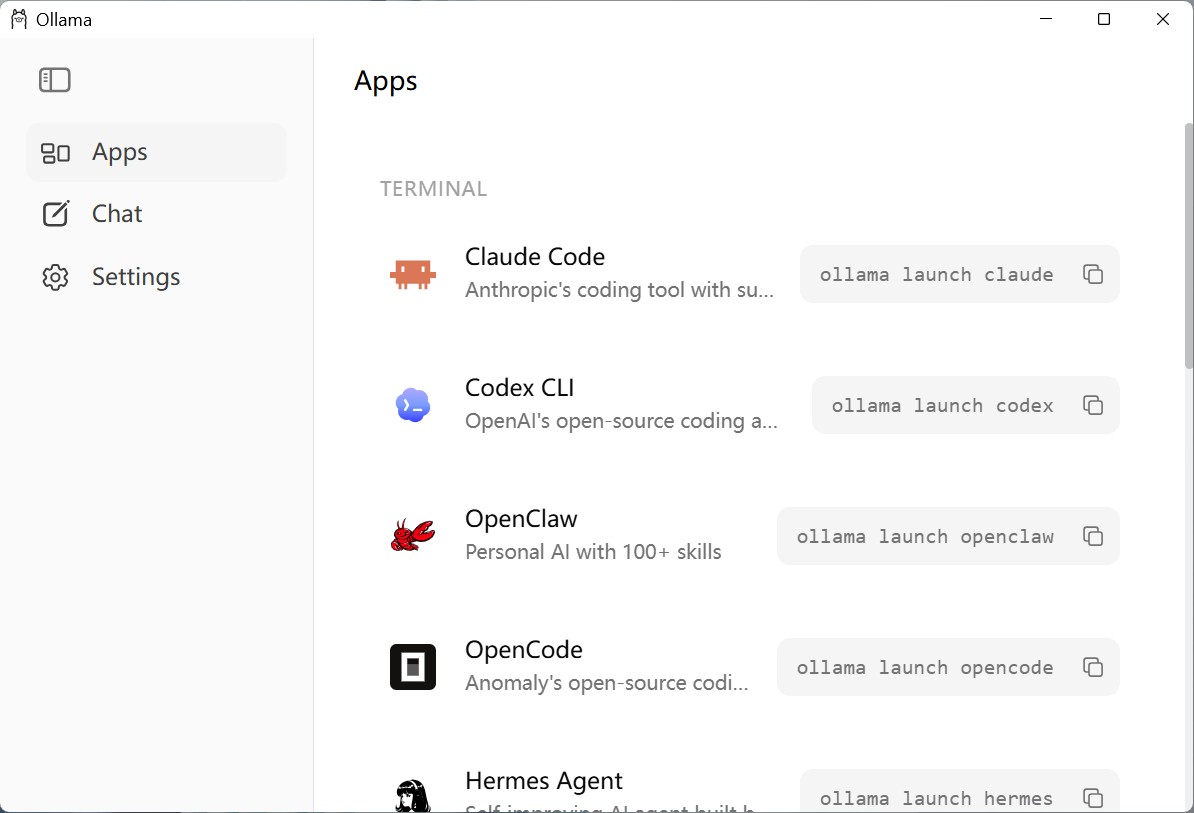
Task: Copy the 'ollama launch codex' command
Action: (x=1093, y=405)
